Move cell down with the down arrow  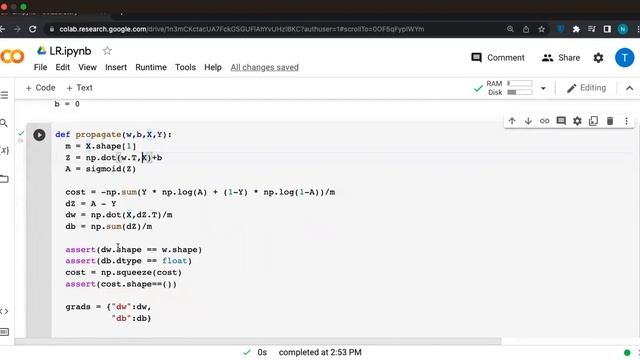[528, 121]
